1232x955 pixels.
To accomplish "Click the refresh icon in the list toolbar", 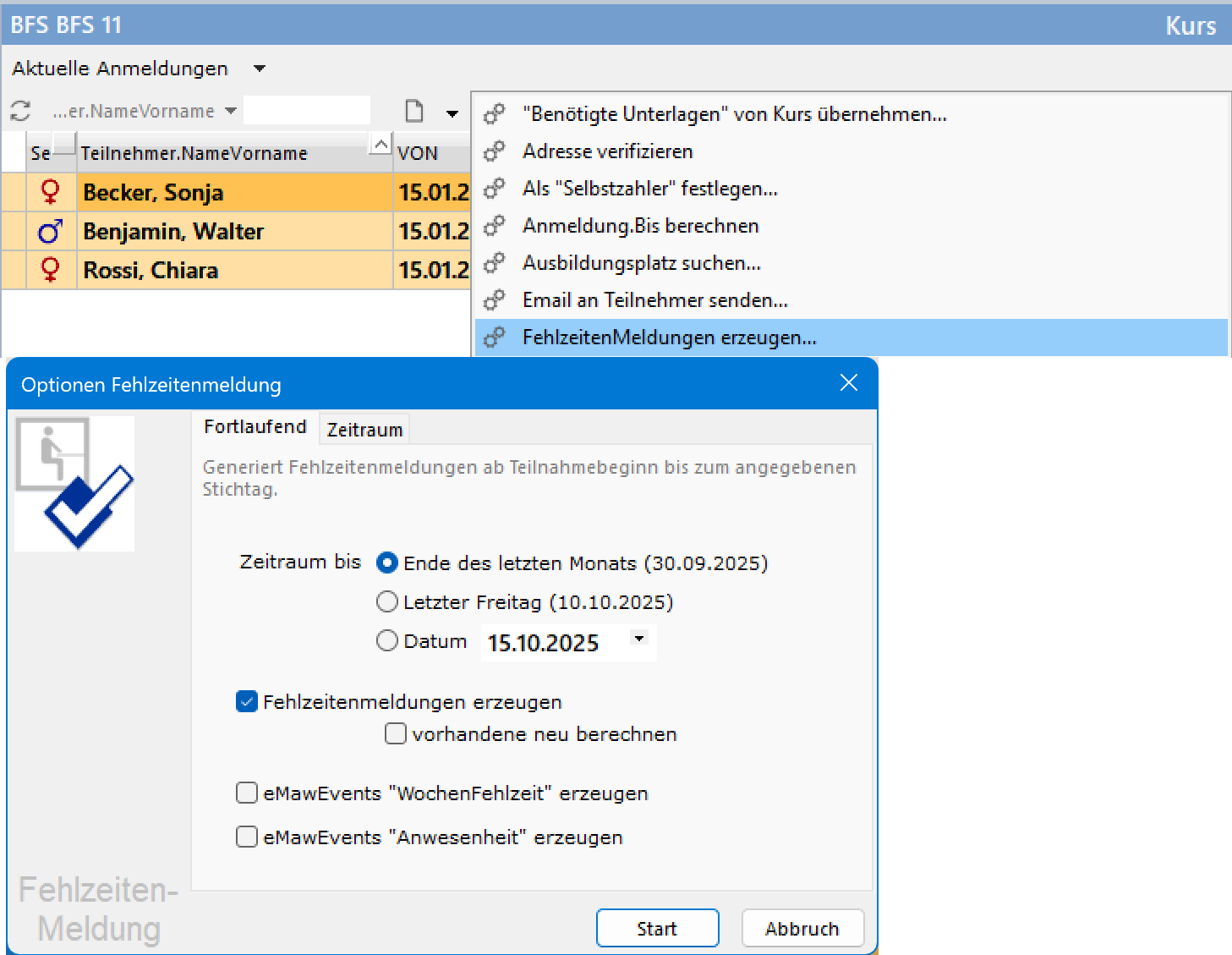I will [x=20, y=111].
